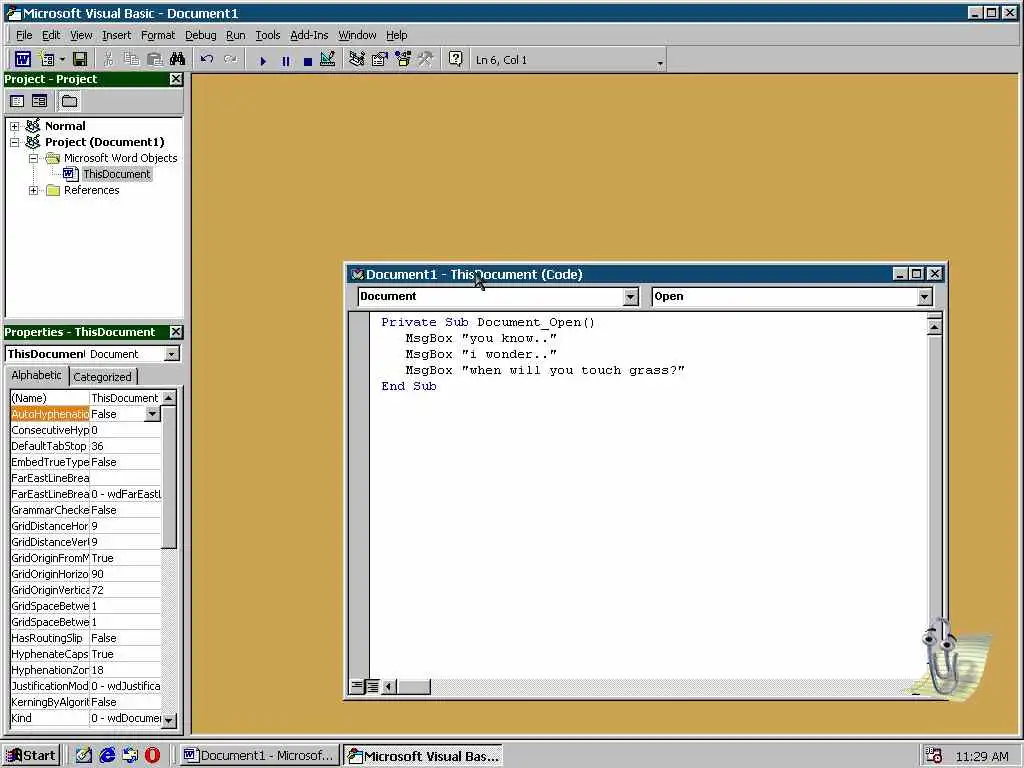Open Project Explorer from the toolbar
The height and width of the screenshot is (768, 1024).
click(x=357, y=59)
